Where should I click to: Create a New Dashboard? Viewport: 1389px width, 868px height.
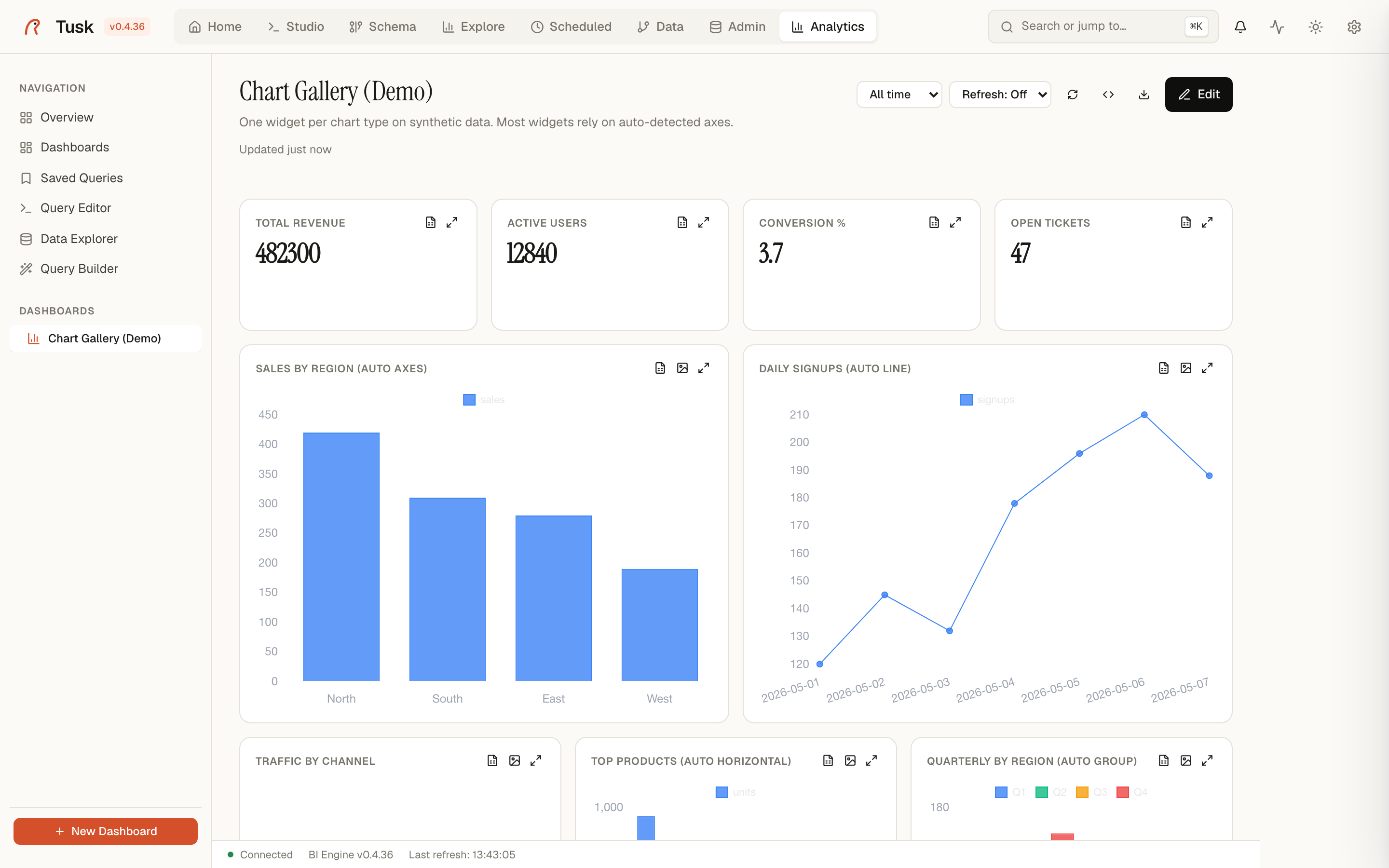pyautogui.click(x=106, y=831)
